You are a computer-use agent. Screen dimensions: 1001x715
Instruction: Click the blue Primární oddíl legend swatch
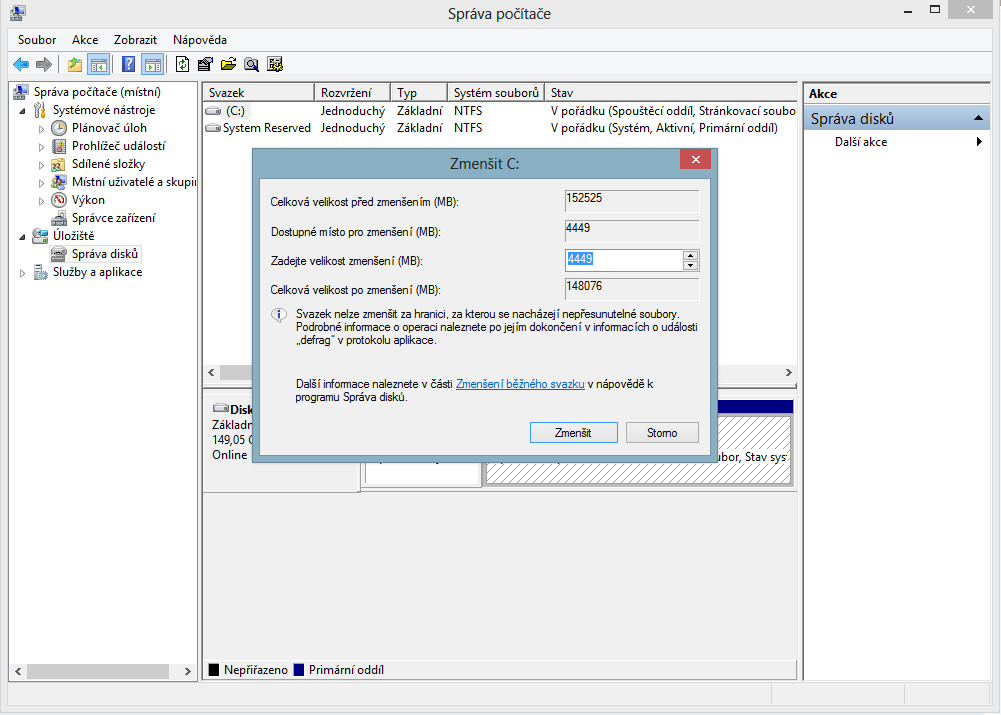click(x=298, y=670)
